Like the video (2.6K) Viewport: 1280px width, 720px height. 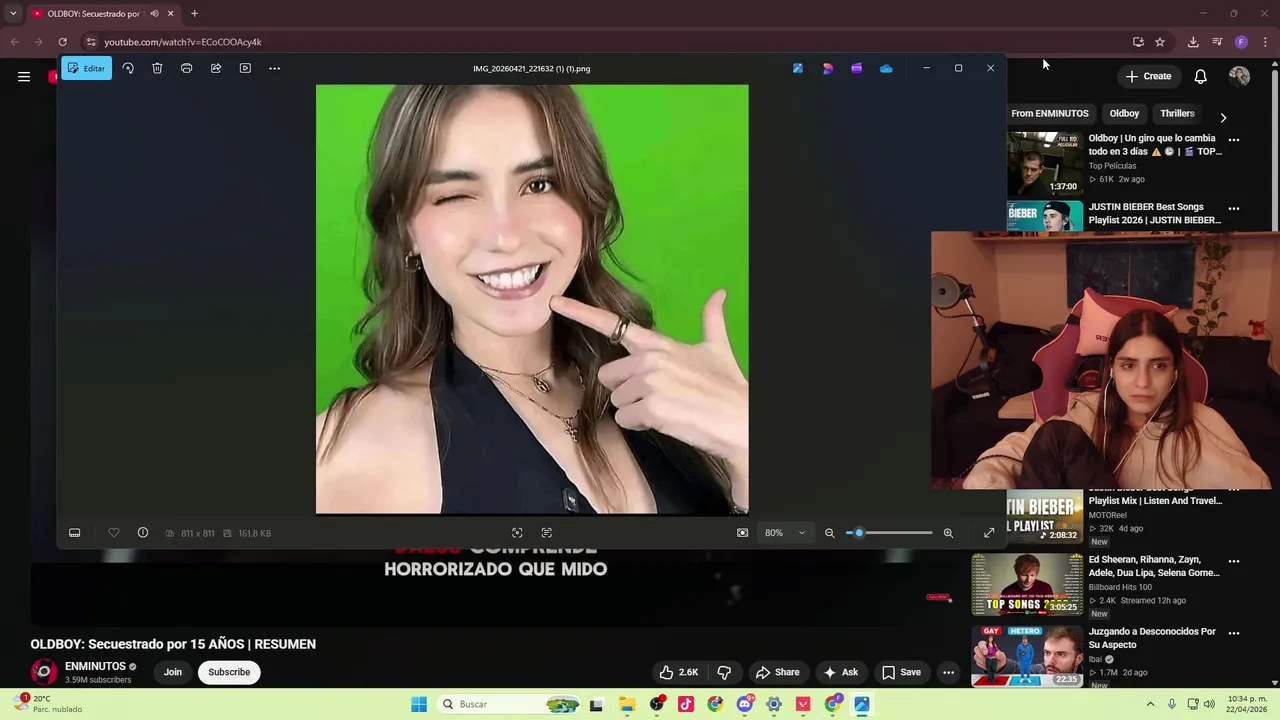[680, 672]
